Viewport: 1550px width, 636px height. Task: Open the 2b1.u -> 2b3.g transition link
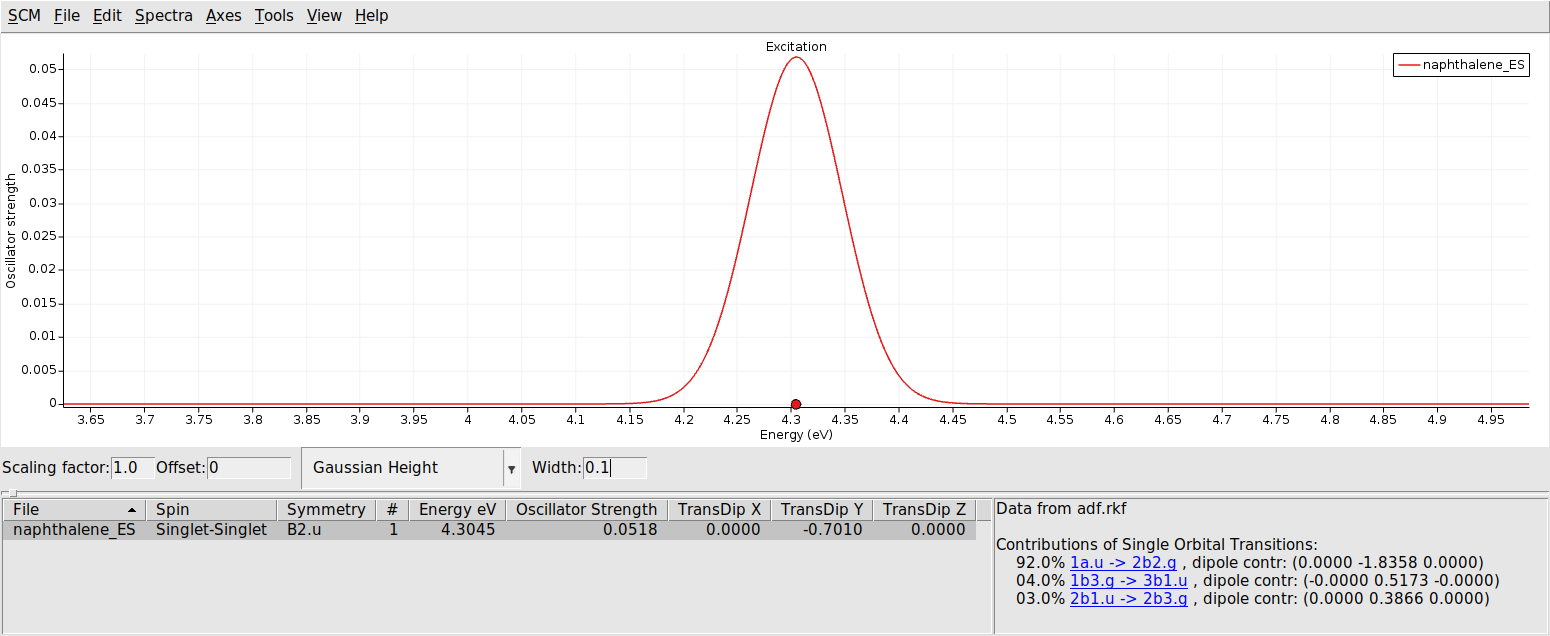[x=1128, y=599]
